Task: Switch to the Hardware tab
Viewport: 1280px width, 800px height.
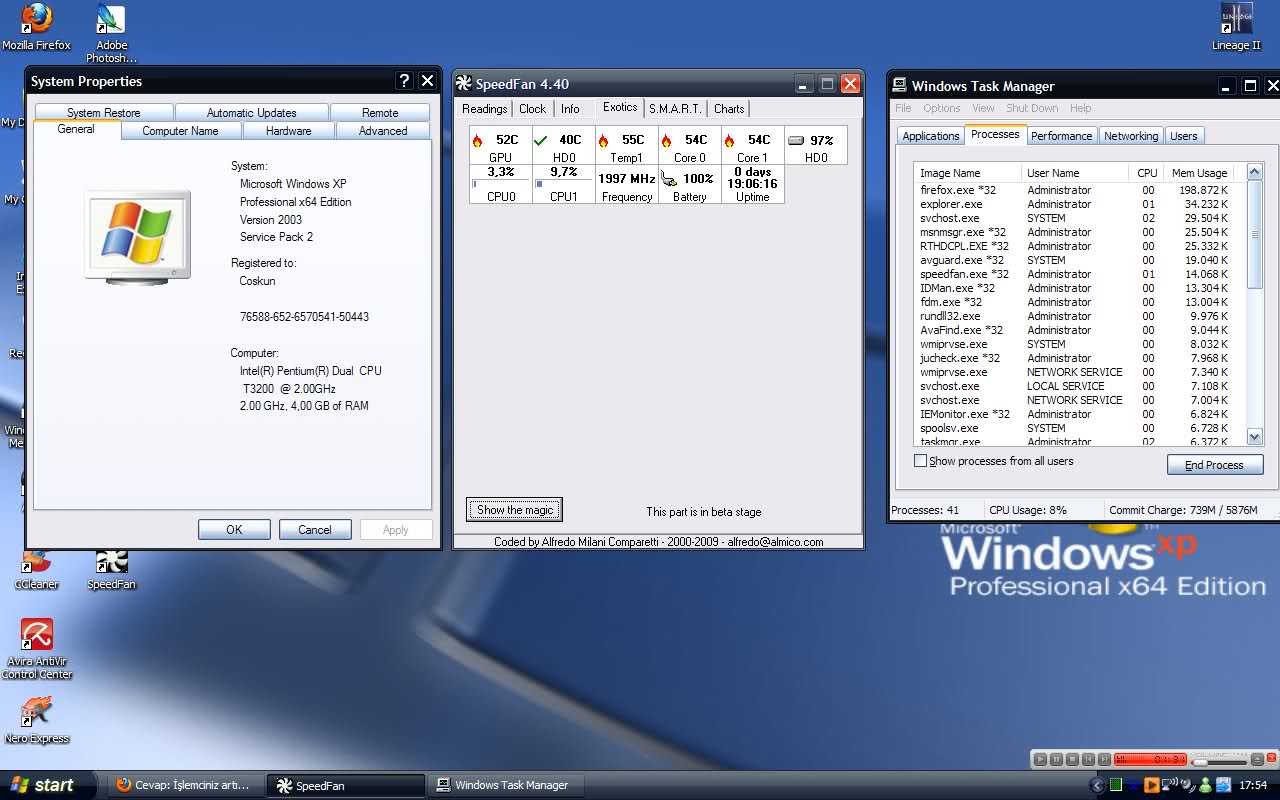Action: pos(288,130)
